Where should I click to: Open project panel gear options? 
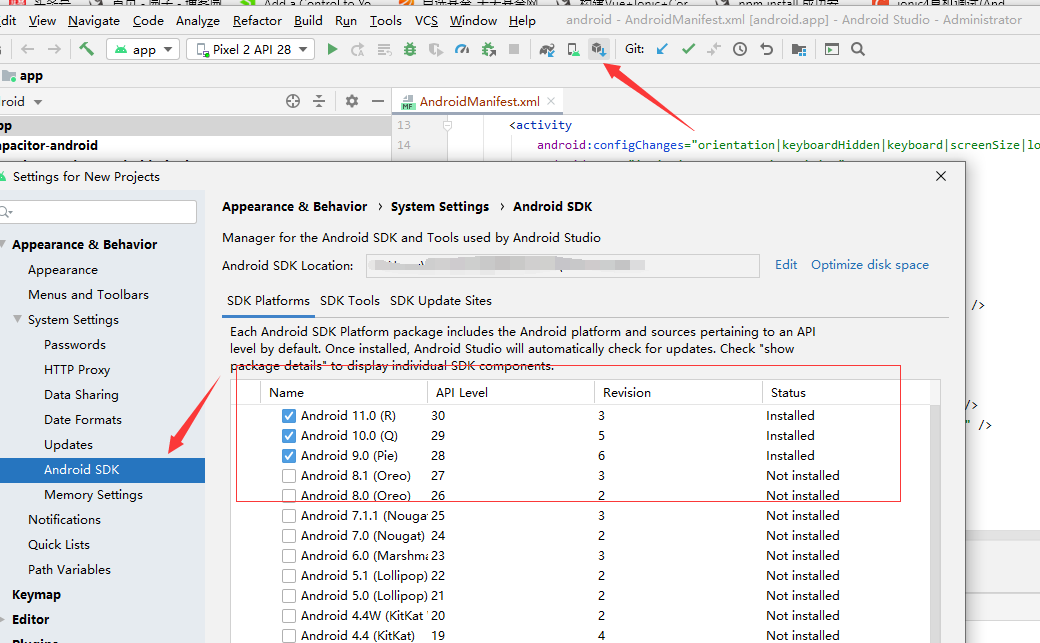[x=352, y=101]
